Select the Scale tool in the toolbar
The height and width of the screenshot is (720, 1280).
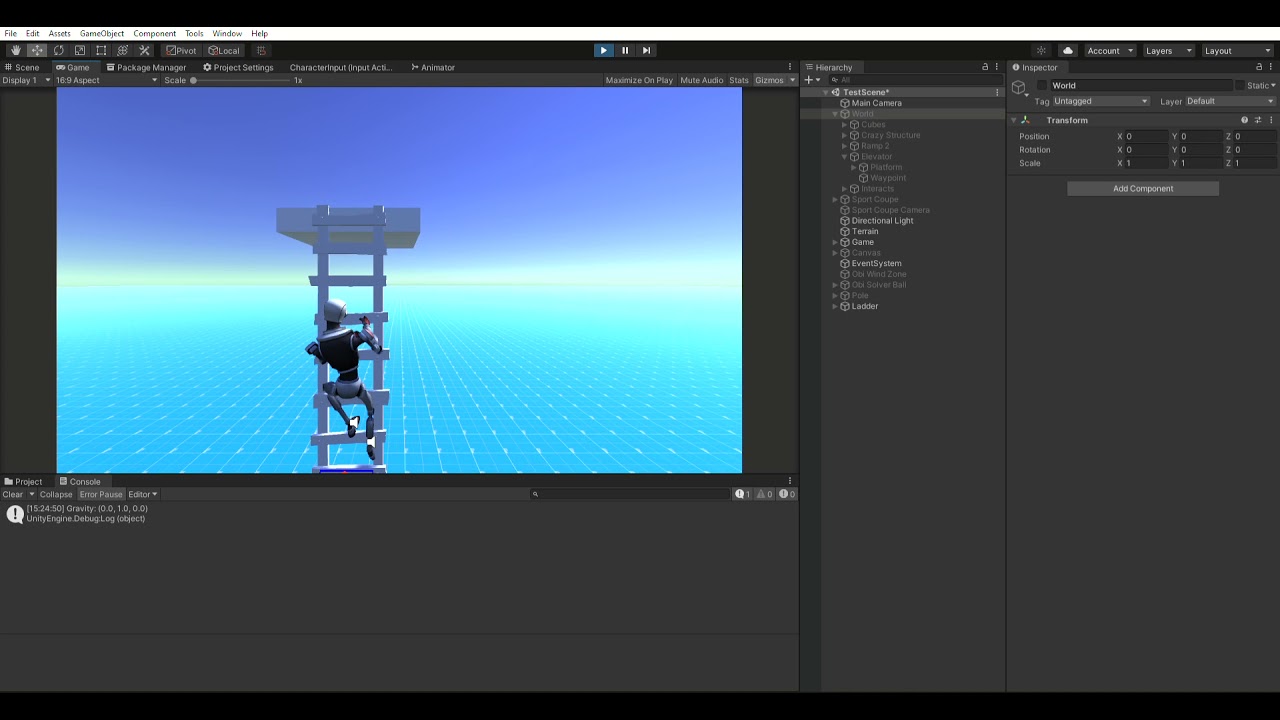pyautogui.click(x=80, y=50)
